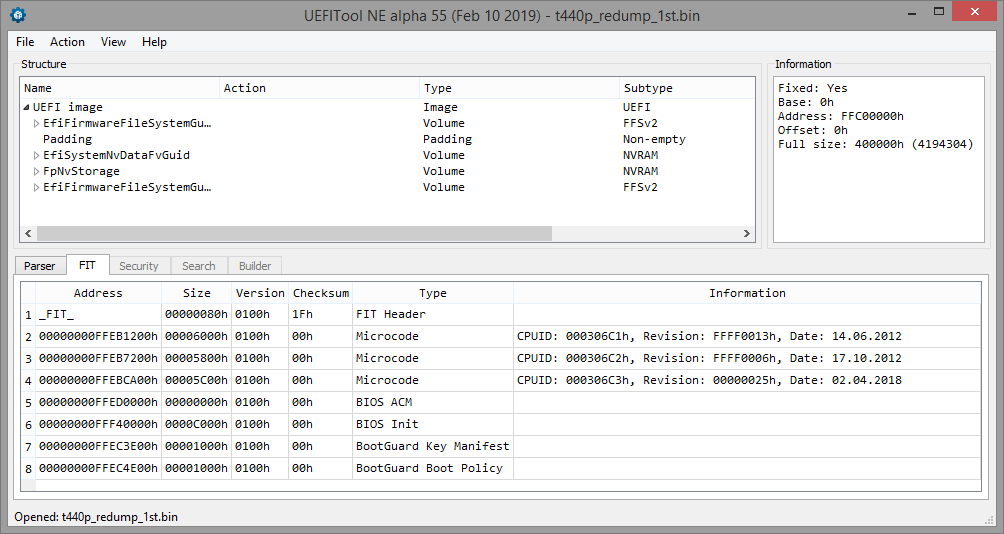1004x534 pixels.
Task: Click the Action column header in Structure
Action: pyautogui.click(x=320, y=88)
